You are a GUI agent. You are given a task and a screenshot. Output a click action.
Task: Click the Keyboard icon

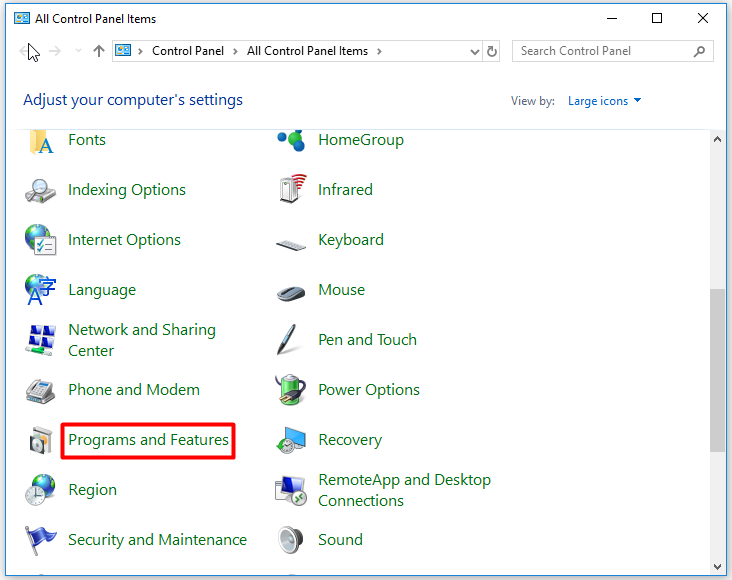point(291,244)
